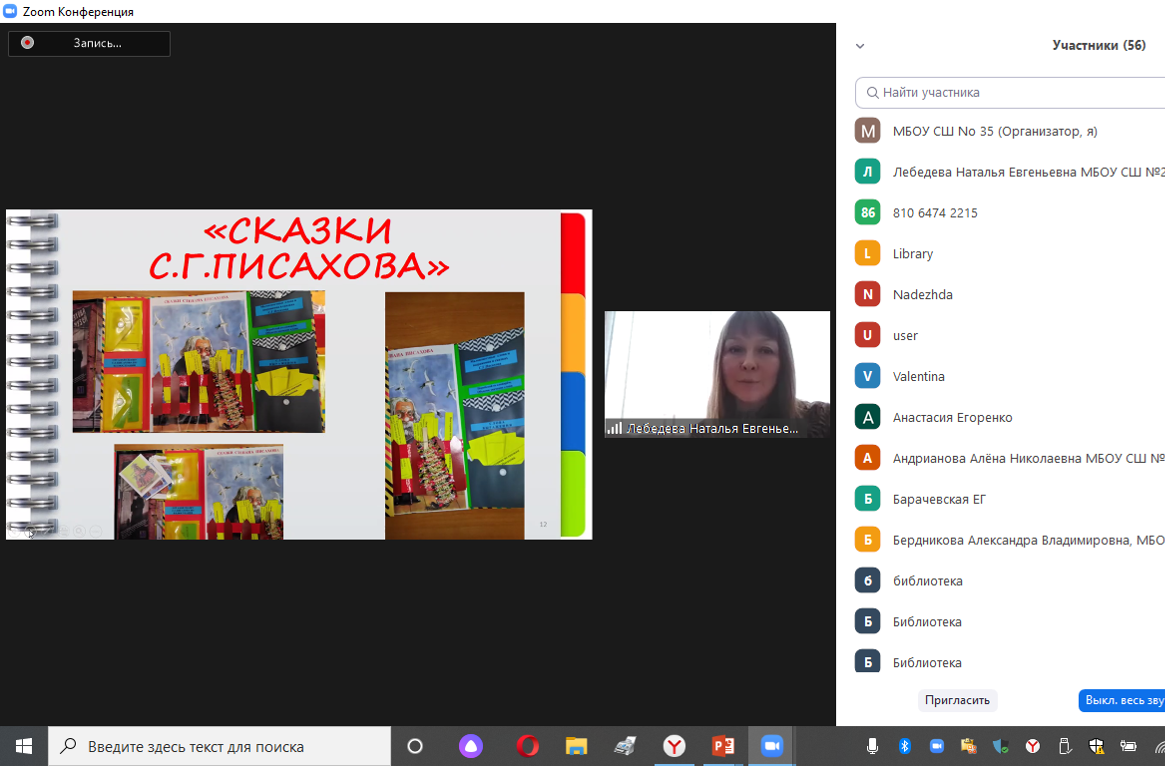The width and height of the screenshot is (1165, 766).
Task: Click the speaker's video thumbnail
Action: pyautogui.click(x=717, y=373)
